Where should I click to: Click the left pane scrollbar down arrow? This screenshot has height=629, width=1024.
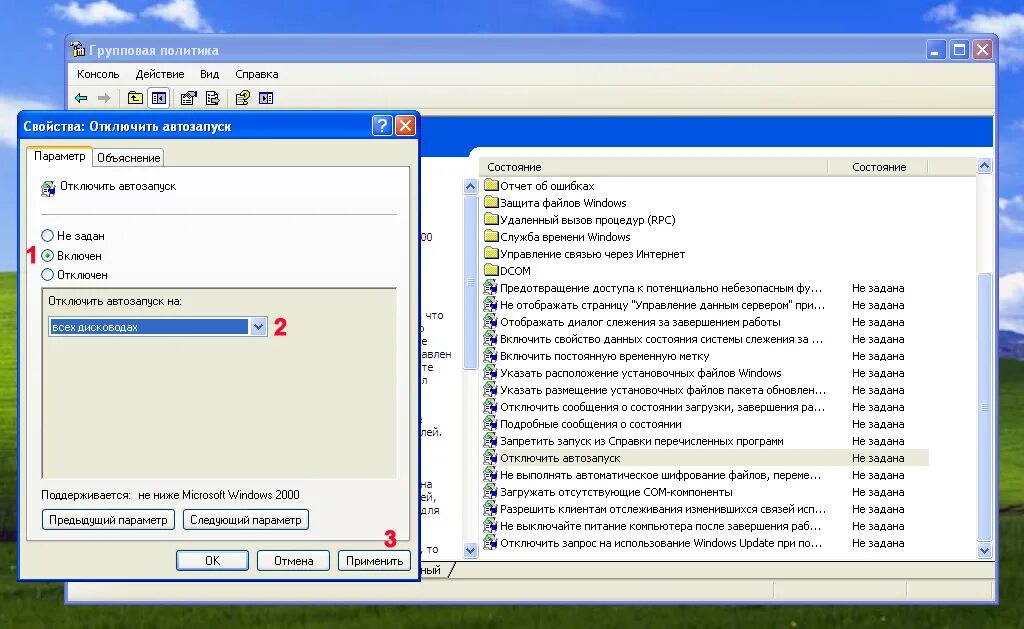coord(470,551)
